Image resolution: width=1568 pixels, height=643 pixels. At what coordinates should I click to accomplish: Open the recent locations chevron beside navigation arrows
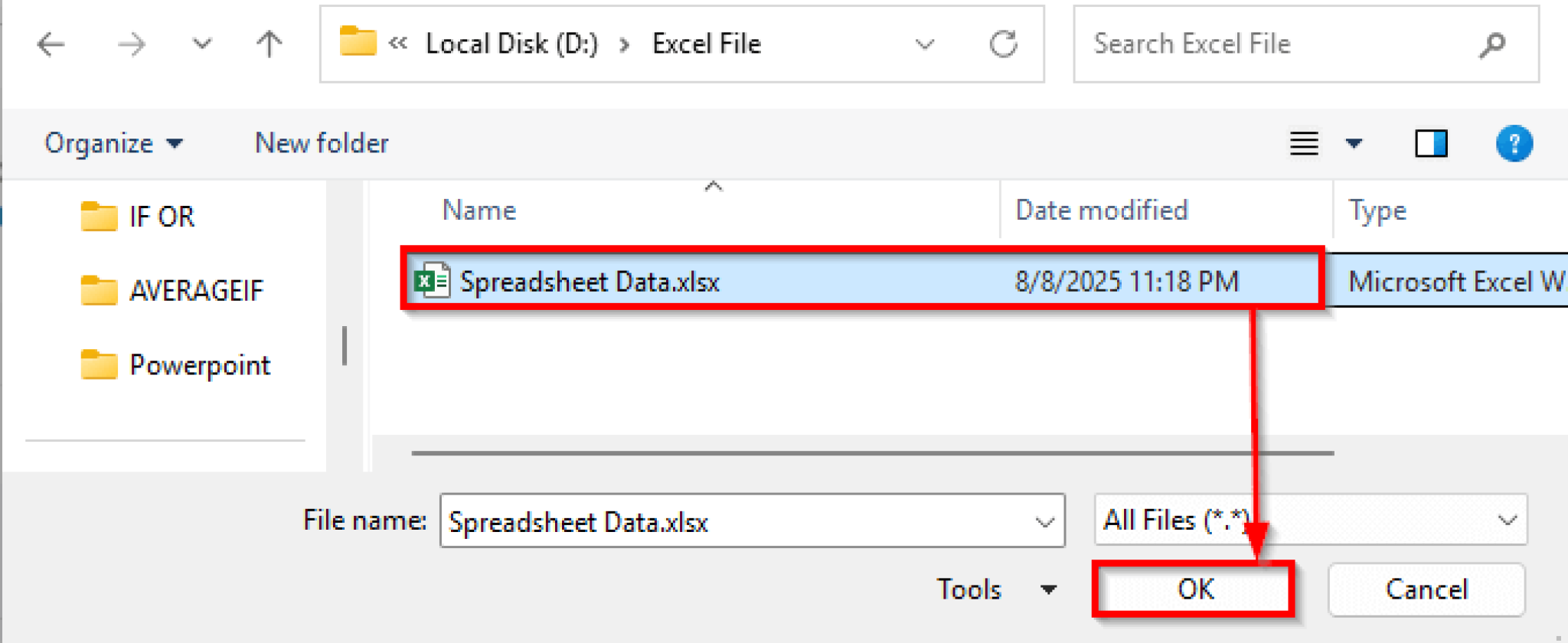tap(201, 44)
